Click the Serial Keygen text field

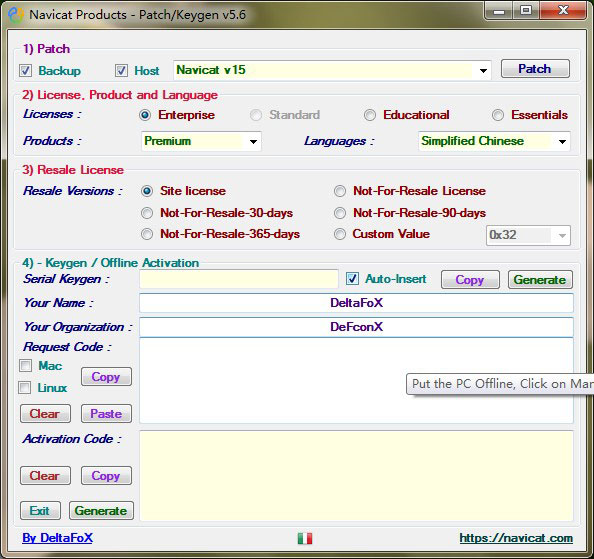[x=239, y=280]
